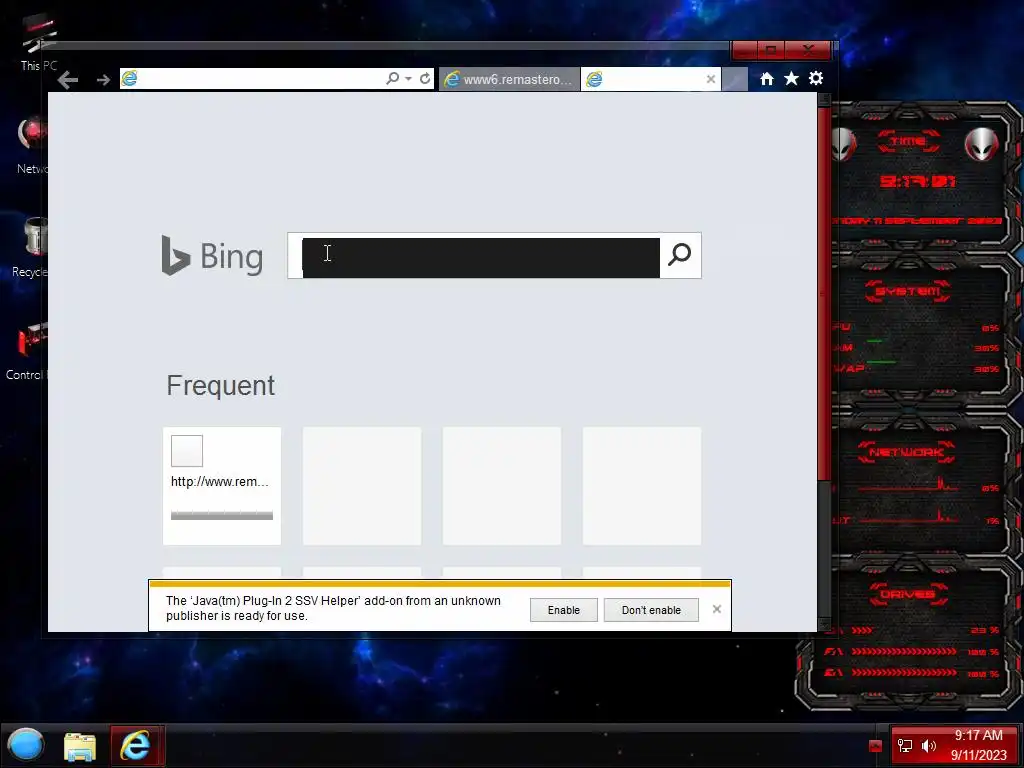Viewport: 1024px width, 768px height.
Task: Select the Recycle Bin desktop icon
Action: point(31,247)
